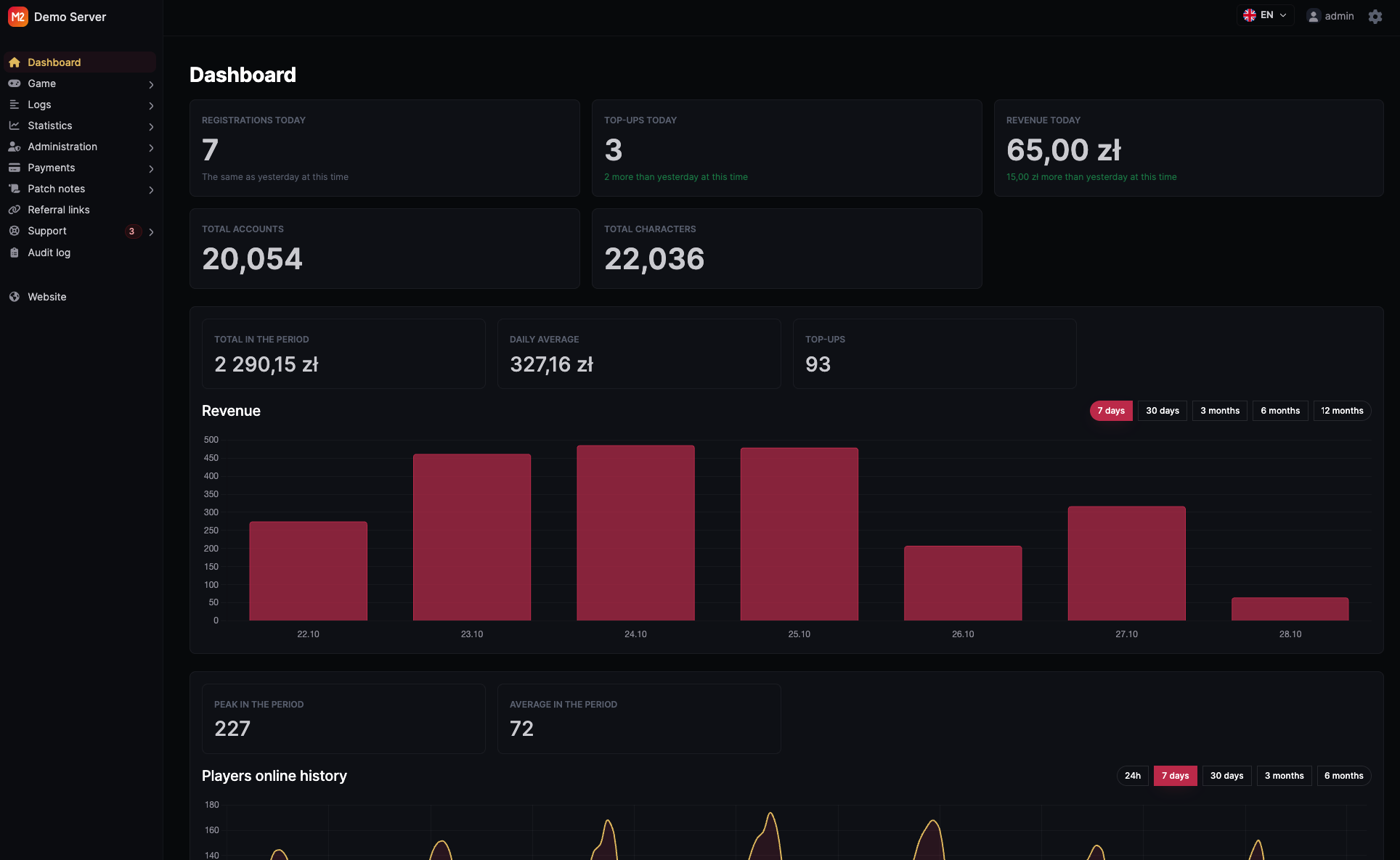Click the Referral links chain icon

(15, 210)
